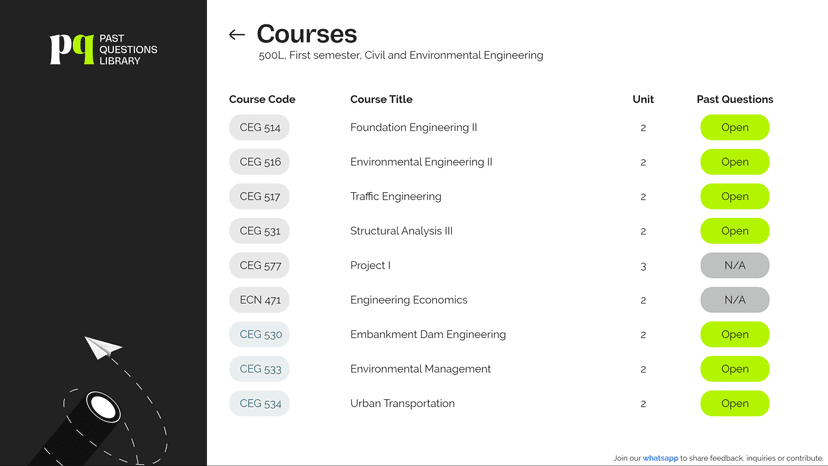This screenshot has height=466, width=828.
Task: Click the Courses page heading
Action: coord(307,34)
